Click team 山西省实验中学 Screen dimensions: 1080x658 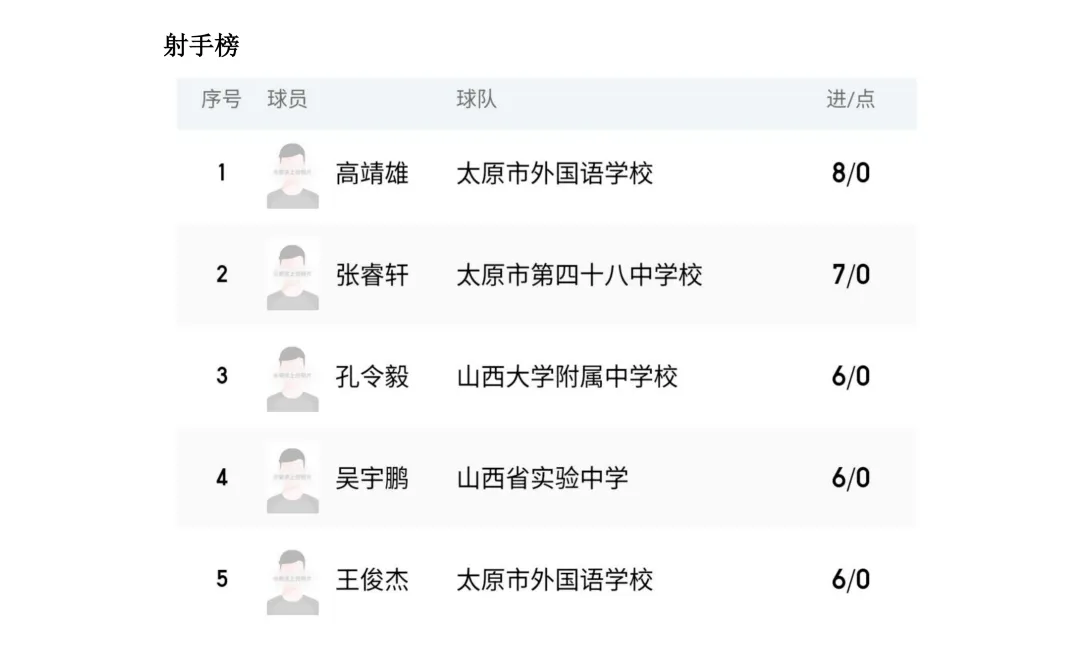[x=542, y=478]
